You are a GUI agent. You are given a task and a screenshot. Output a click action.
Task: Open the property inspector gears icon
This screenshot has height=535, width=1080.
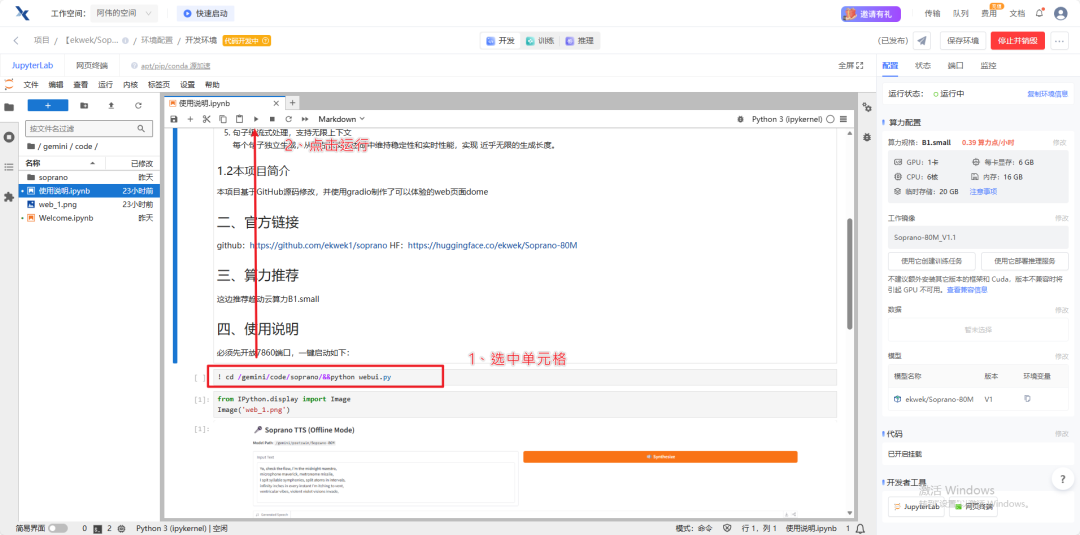[x=867, y=107]
